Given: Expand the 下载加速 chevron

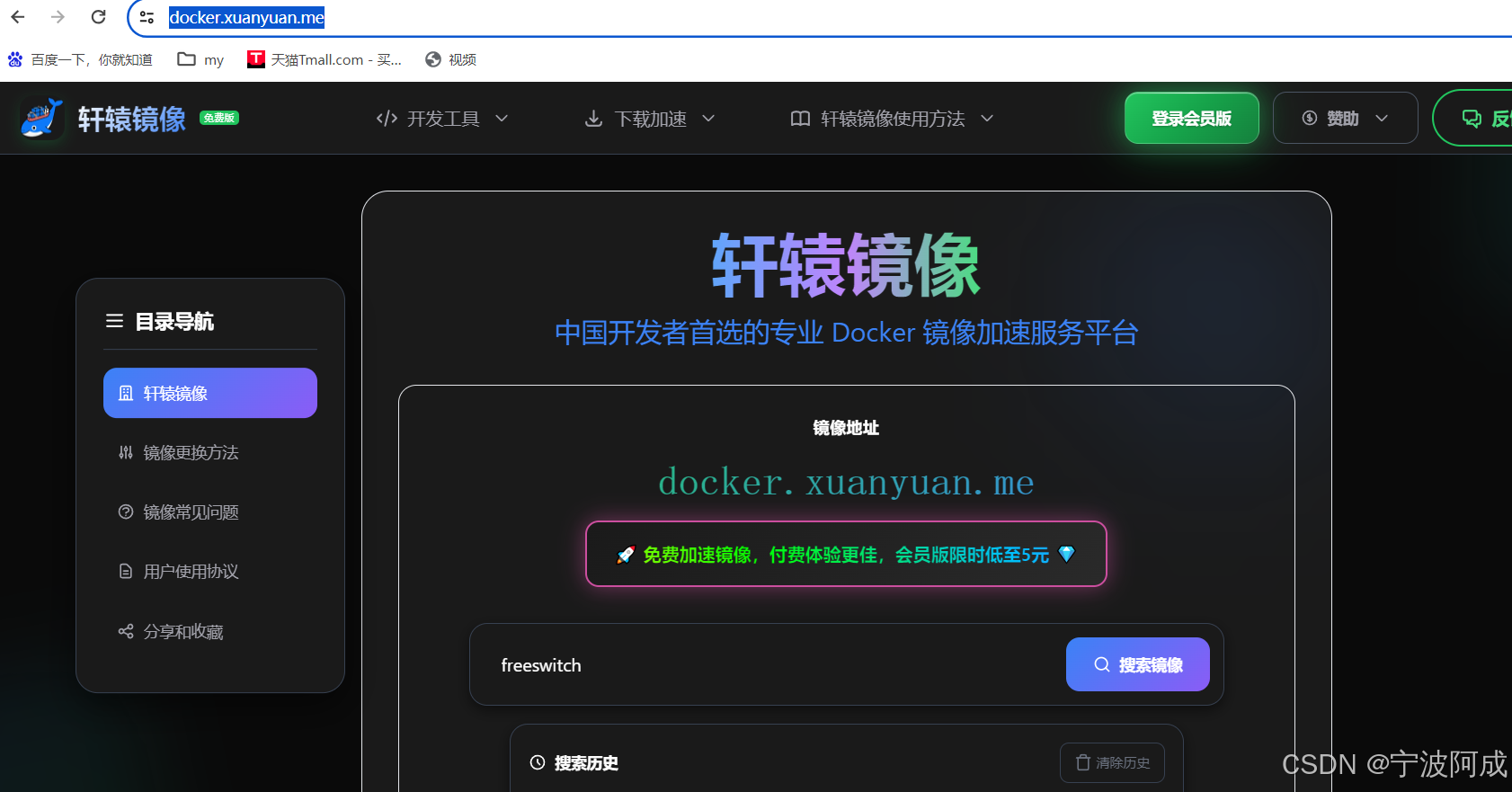Looking at the screenshot, I should coord(708,119).
